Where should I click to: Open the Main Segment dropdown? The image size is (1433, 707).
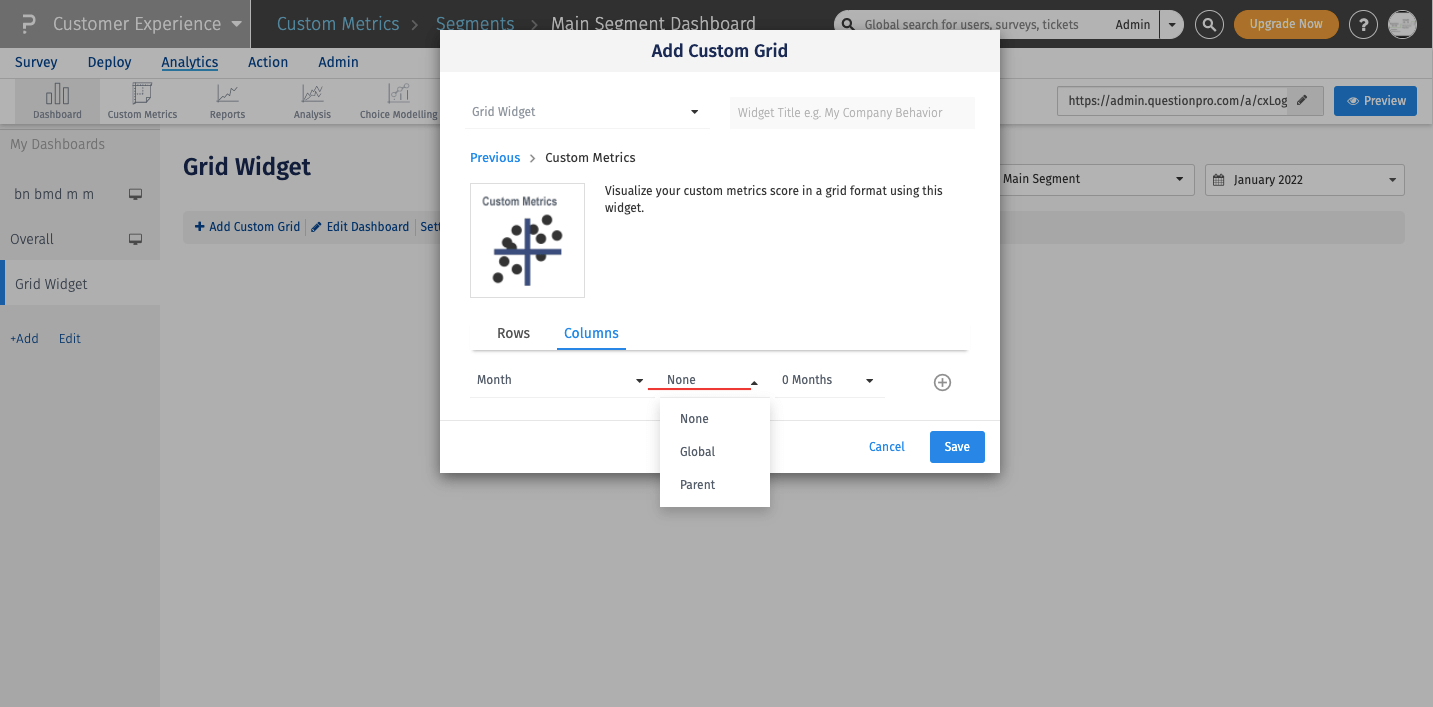[1095, 180]
